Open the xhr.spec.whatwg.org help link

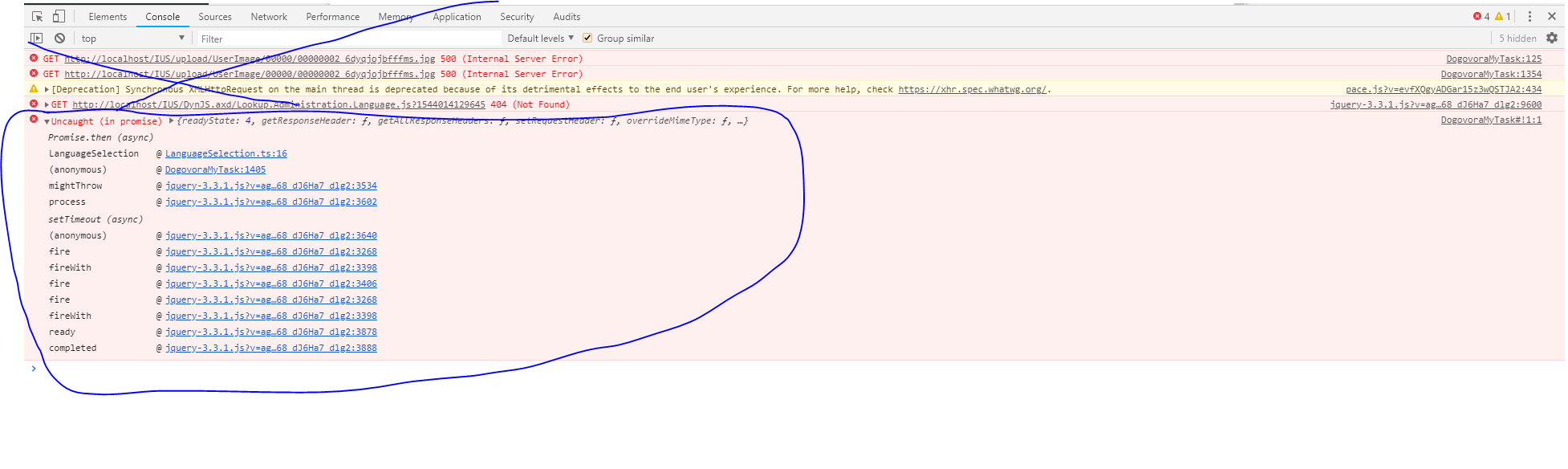[973, 89]
